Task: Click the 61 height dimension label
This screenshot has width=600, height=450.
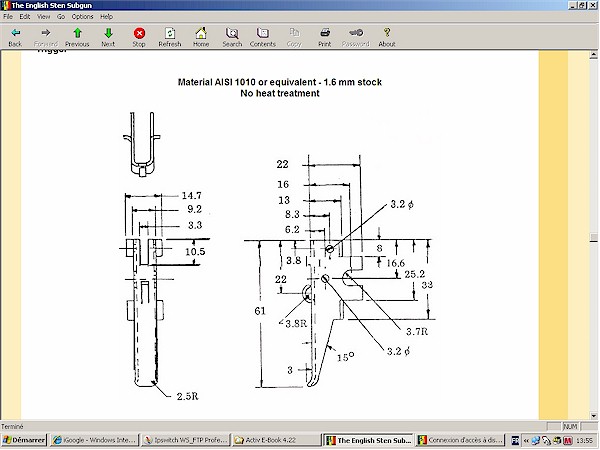Action: [x=260, y=311]
